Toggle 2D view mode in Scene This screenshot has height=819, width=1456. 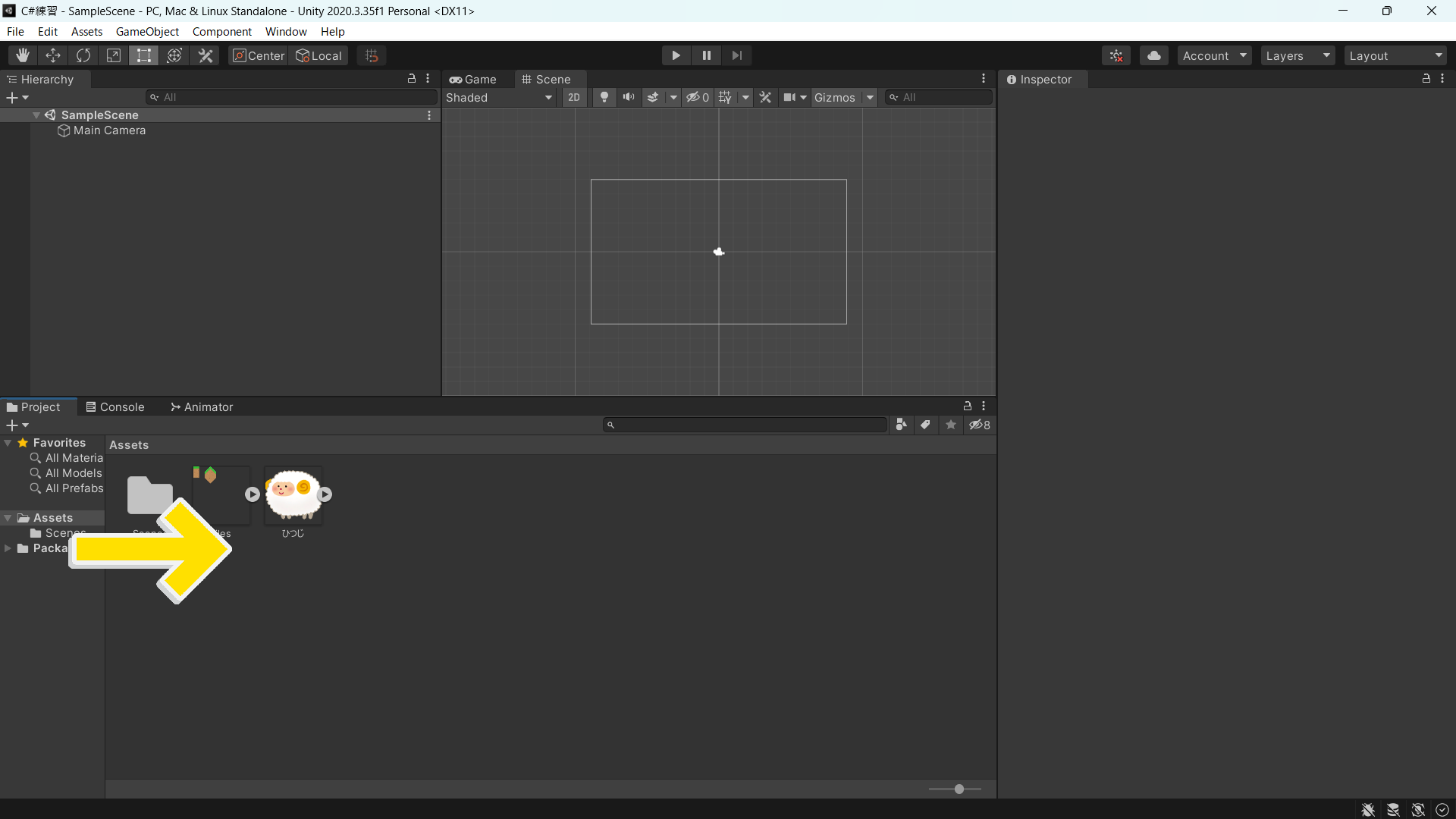point(573,97)
